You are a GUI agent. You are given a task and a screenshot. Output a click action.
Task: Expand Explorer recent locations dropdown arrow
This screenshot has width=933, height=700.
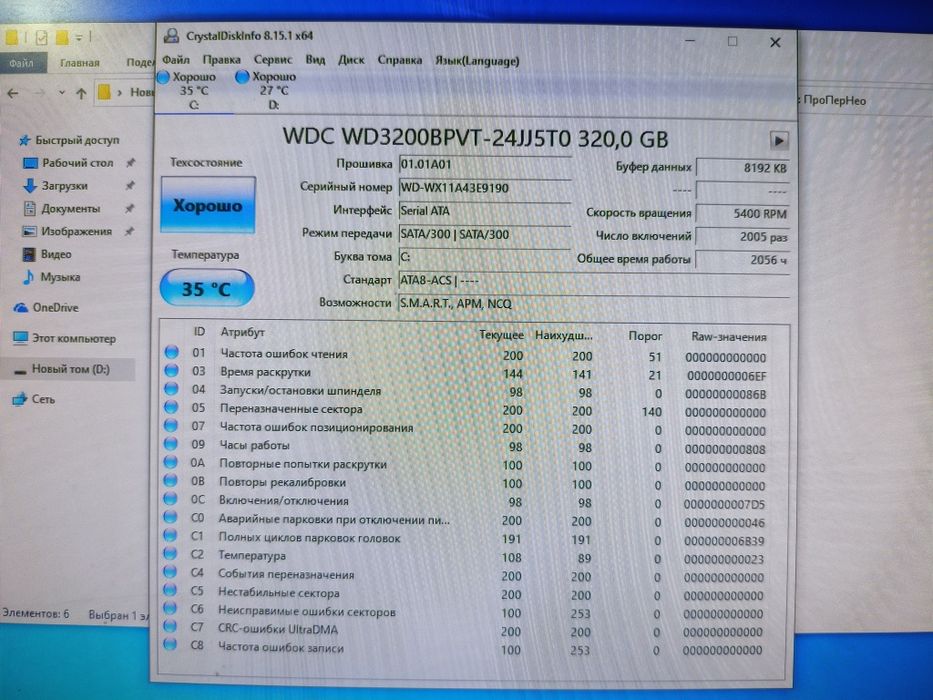click(62, 93)
